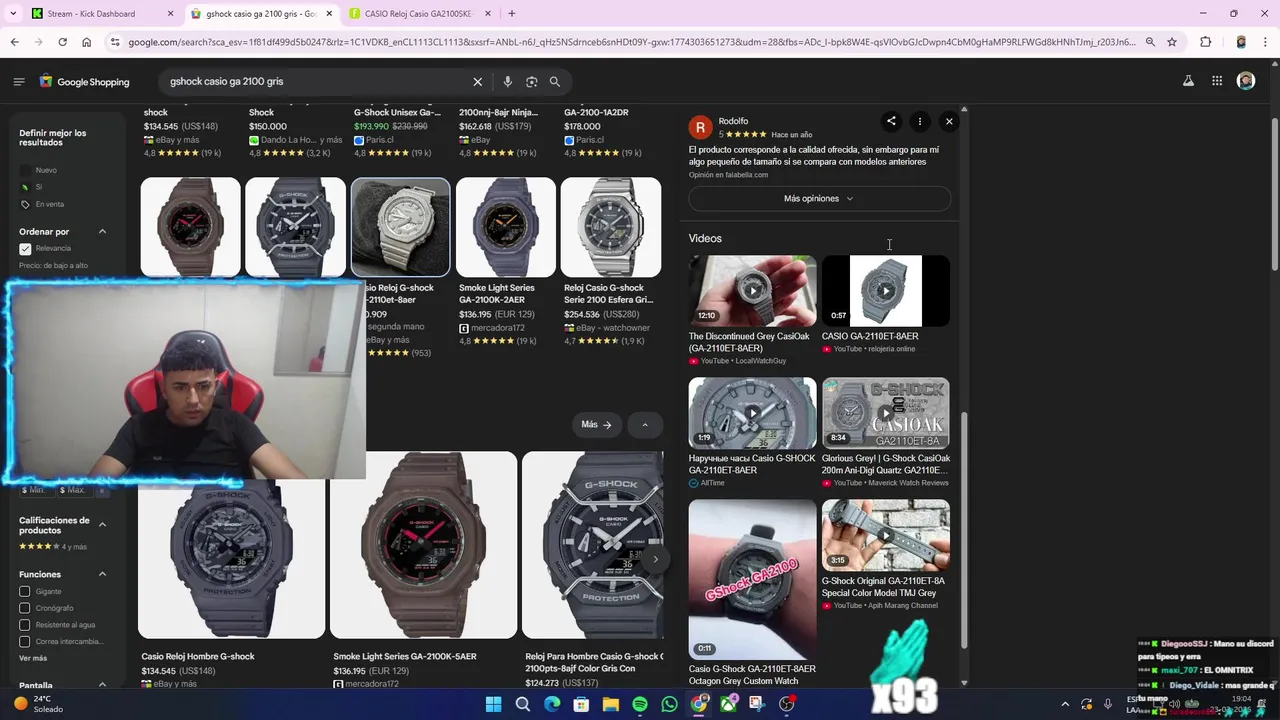This screenshot has height=720, width=1280.
Task: Check the Gigante function filter
Action: coord(25,592)
